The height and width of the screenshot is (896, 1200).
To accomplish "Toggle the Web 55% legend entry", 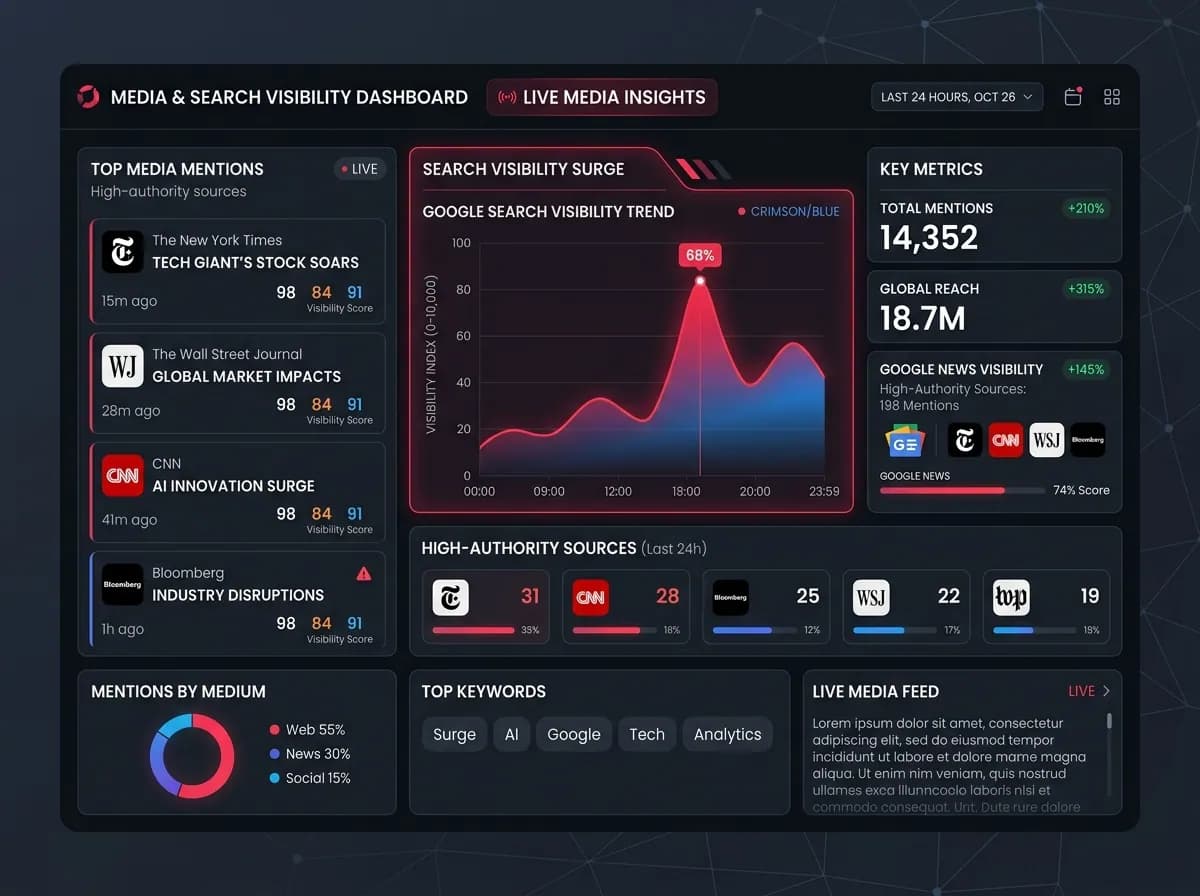I will 307,730.
